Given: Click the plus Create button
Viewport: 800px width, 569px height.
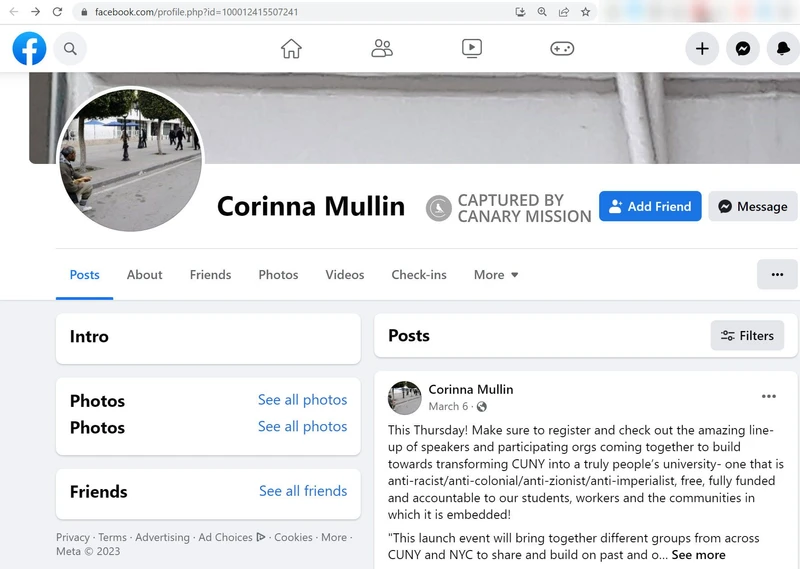Looking at the screenshot, I should pos(702,48).
